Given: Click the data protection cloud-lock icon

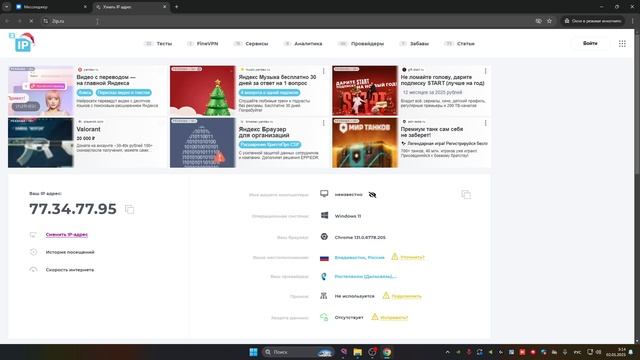Looking at the screenshot, I should click(324, 317).
